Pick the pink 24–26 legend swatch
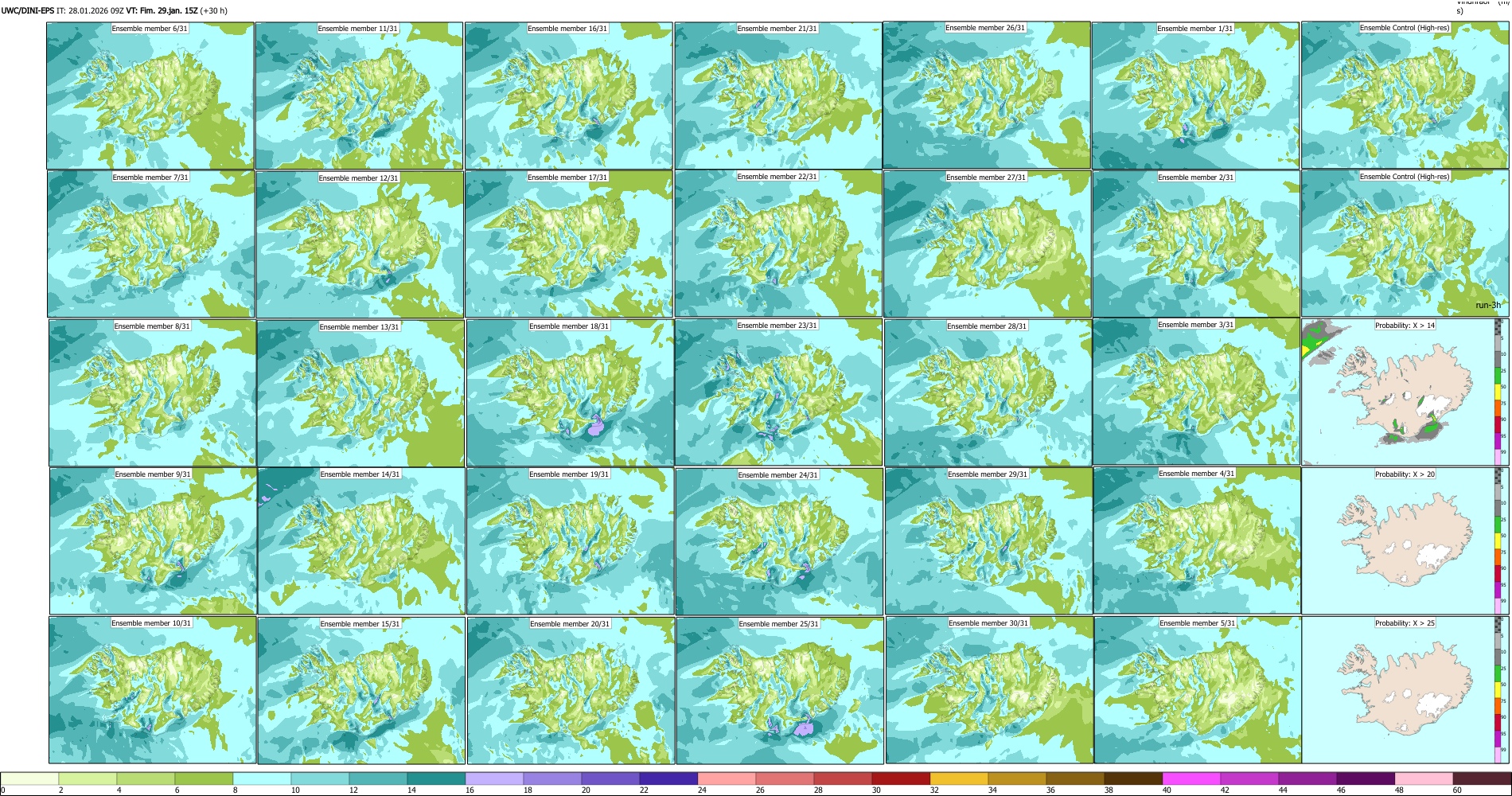This screenshot has width=1512, height=796. click(727, 778)
